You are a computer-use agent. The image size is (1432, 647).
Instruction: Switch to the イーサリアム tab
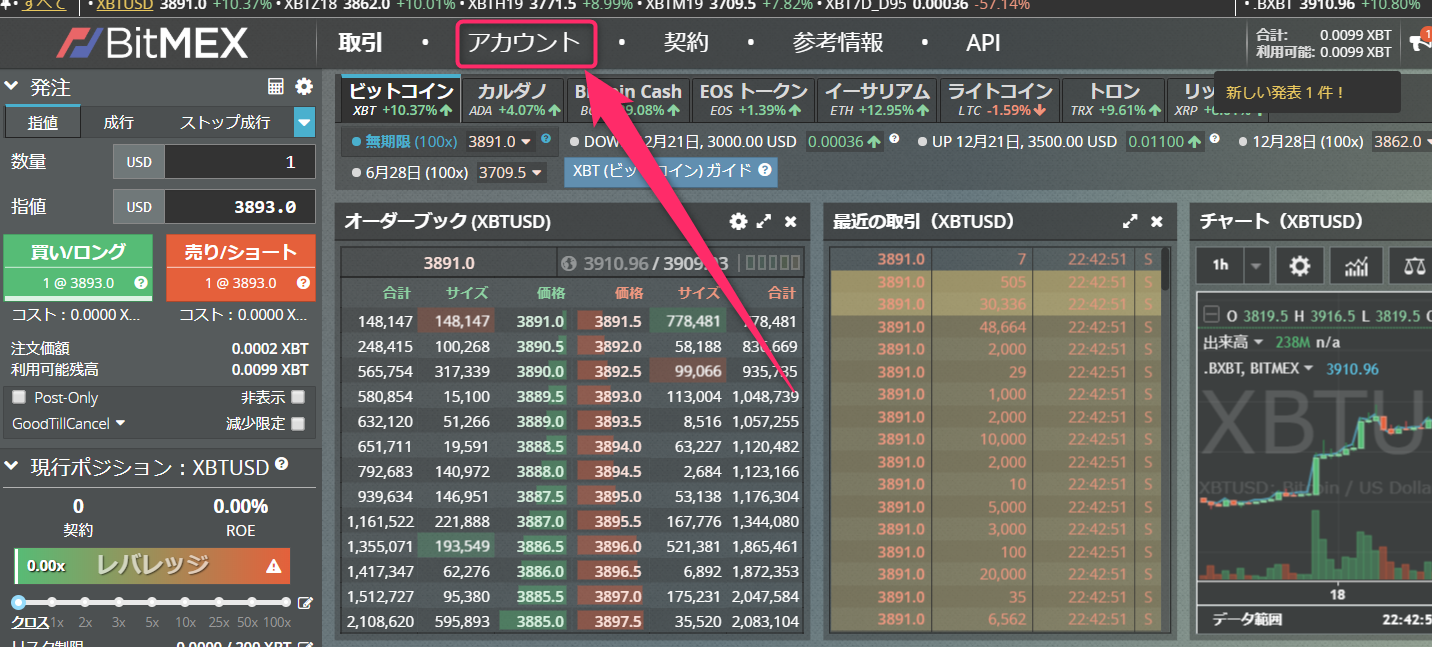click(877, 99)
